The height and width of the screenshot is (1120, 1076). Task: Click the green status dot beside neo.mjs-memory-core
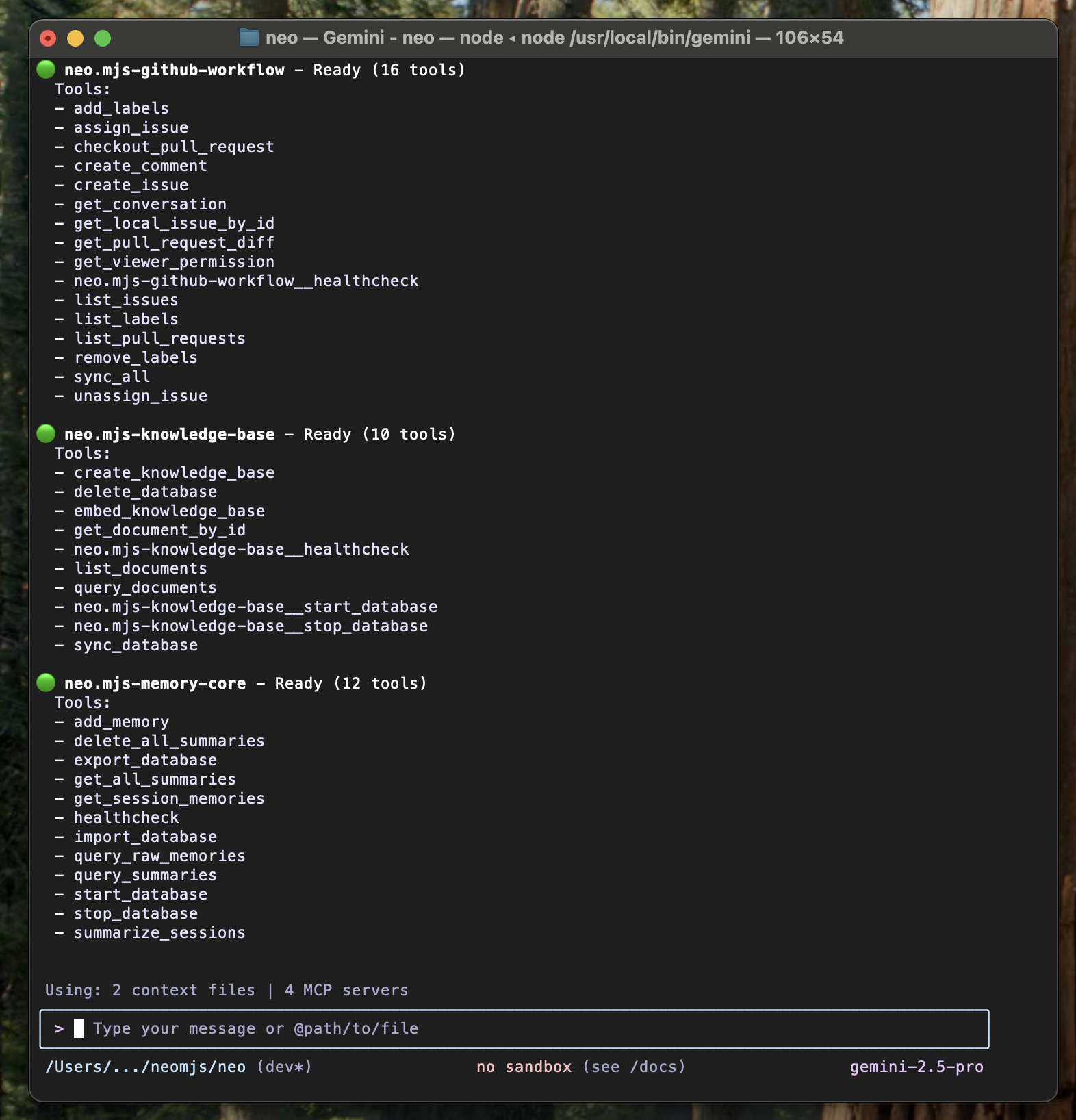coord(46,683)
